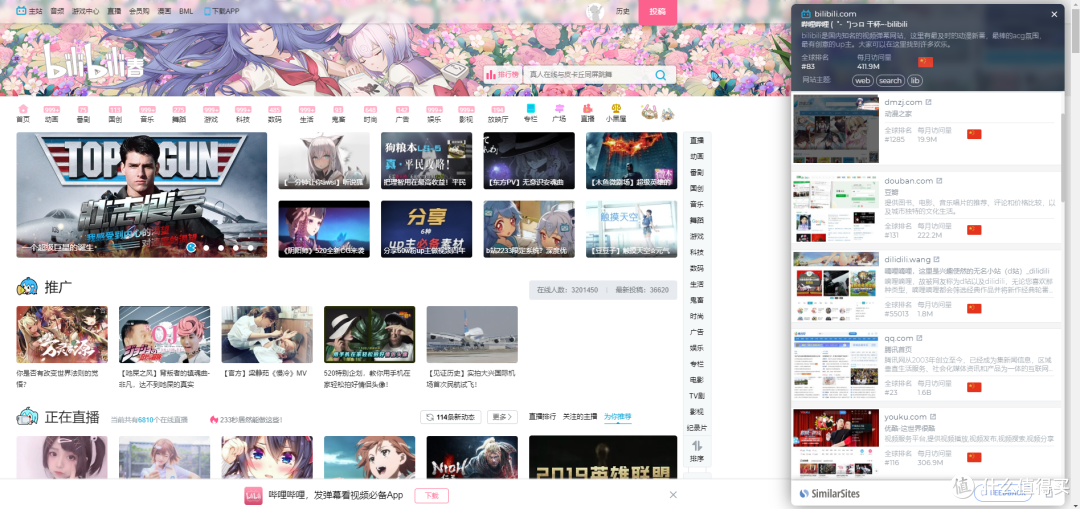
Task: Open the 小黑屋 scales icon
Action: (x=616, y=109)
